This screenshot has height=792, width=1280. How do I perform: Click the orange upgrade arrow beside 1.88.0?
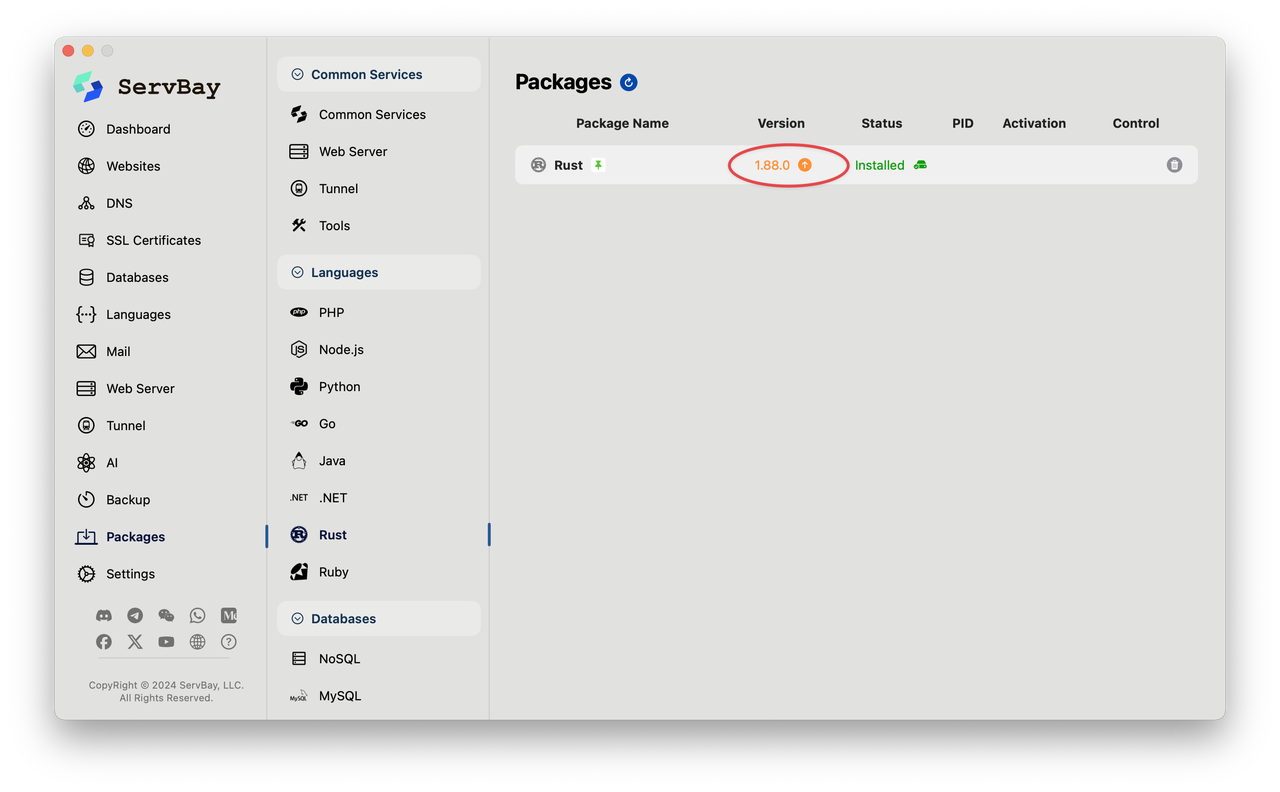tap(805, 165)
